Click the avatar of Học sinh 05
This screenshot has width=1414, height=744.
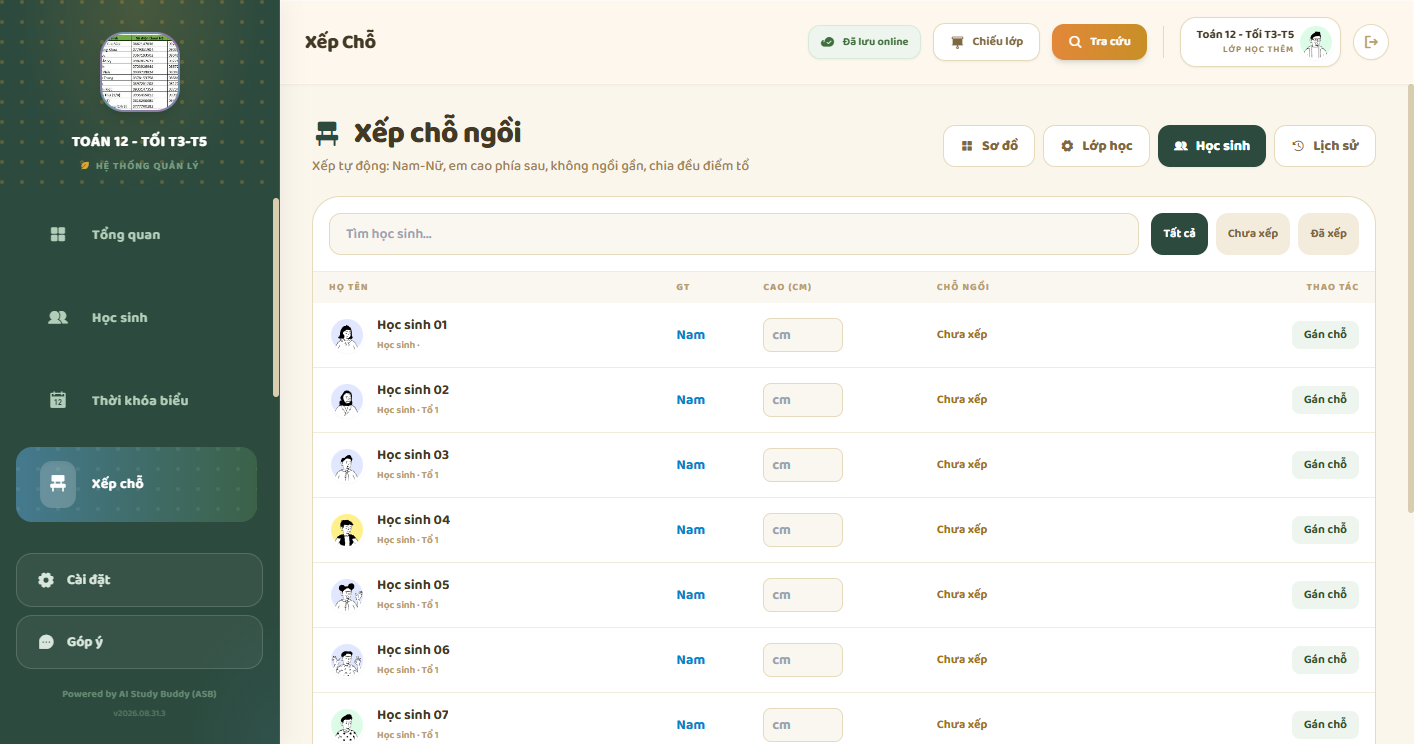[x=347, y=595]
